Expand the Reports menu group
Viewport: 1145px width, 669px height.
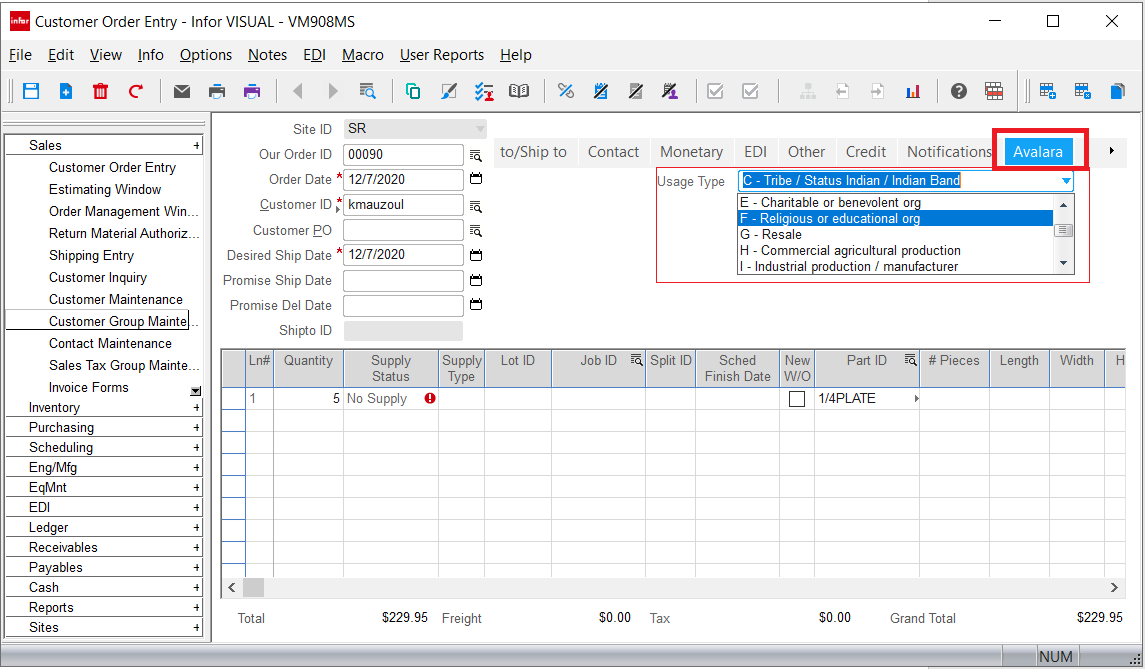click(x=196, y=607)
